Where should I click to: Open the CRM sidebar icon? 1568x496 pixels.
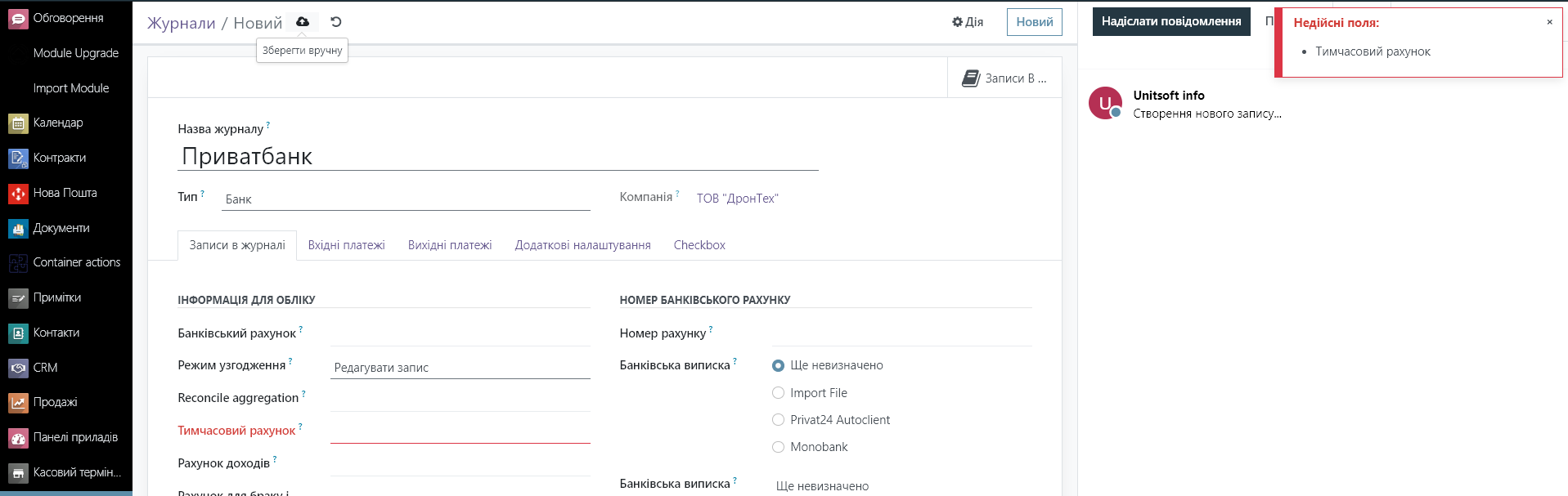pyautogui.click(x=18, y=369)
